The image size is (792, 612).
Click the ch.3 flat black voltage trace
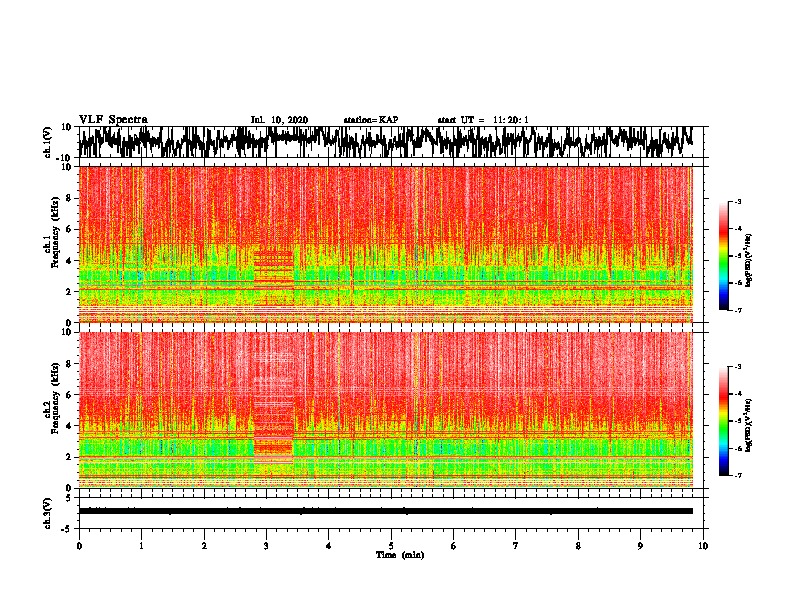tap(386, 511)
